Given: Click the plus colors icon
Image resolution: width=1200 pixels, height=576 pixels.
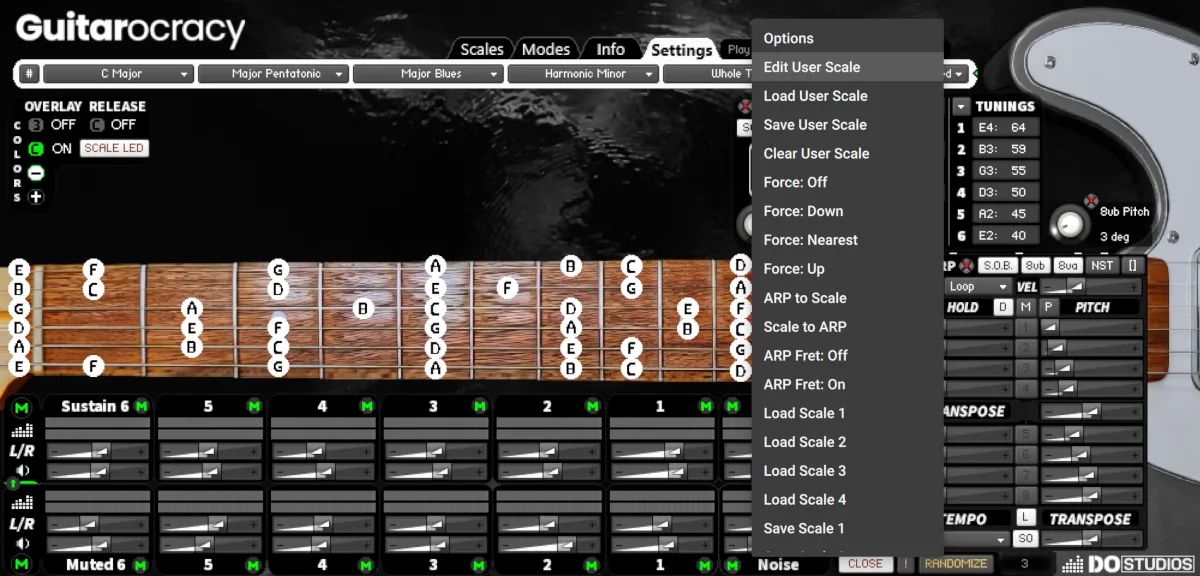Looking at the screenshot, I should [x=36, y=197].
